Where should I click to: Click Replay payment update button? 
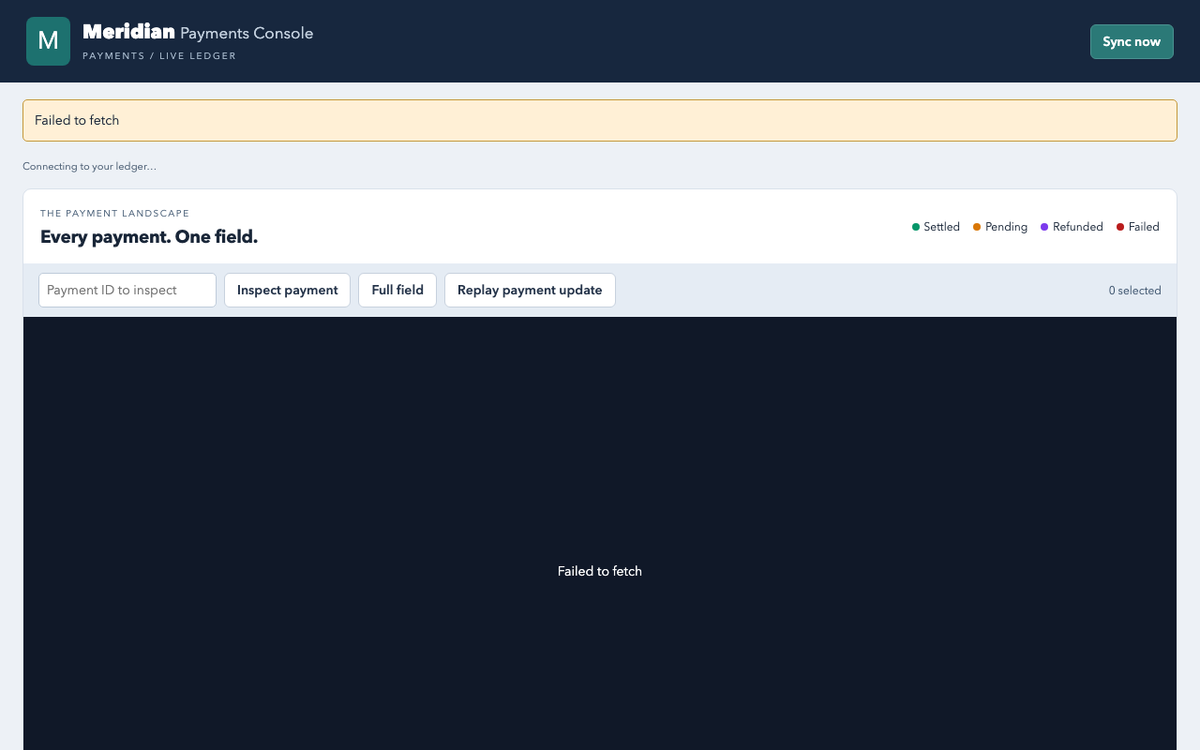tap(530, 290)
